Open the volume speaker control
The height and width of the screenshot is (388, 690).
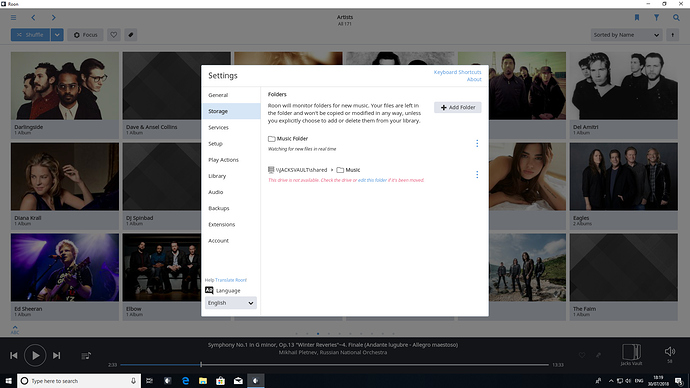(670, 351)
